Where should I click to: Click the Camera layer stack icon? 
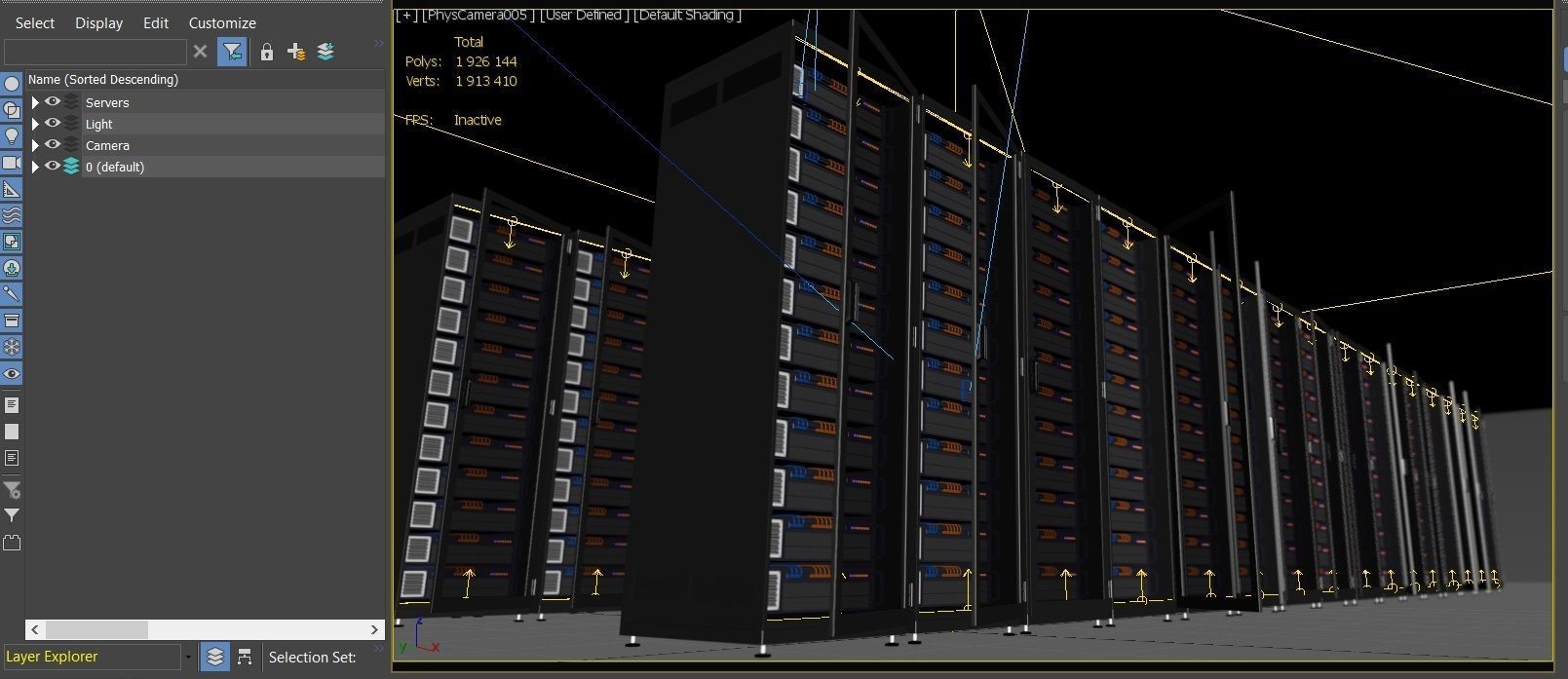[x=71, y=145]
